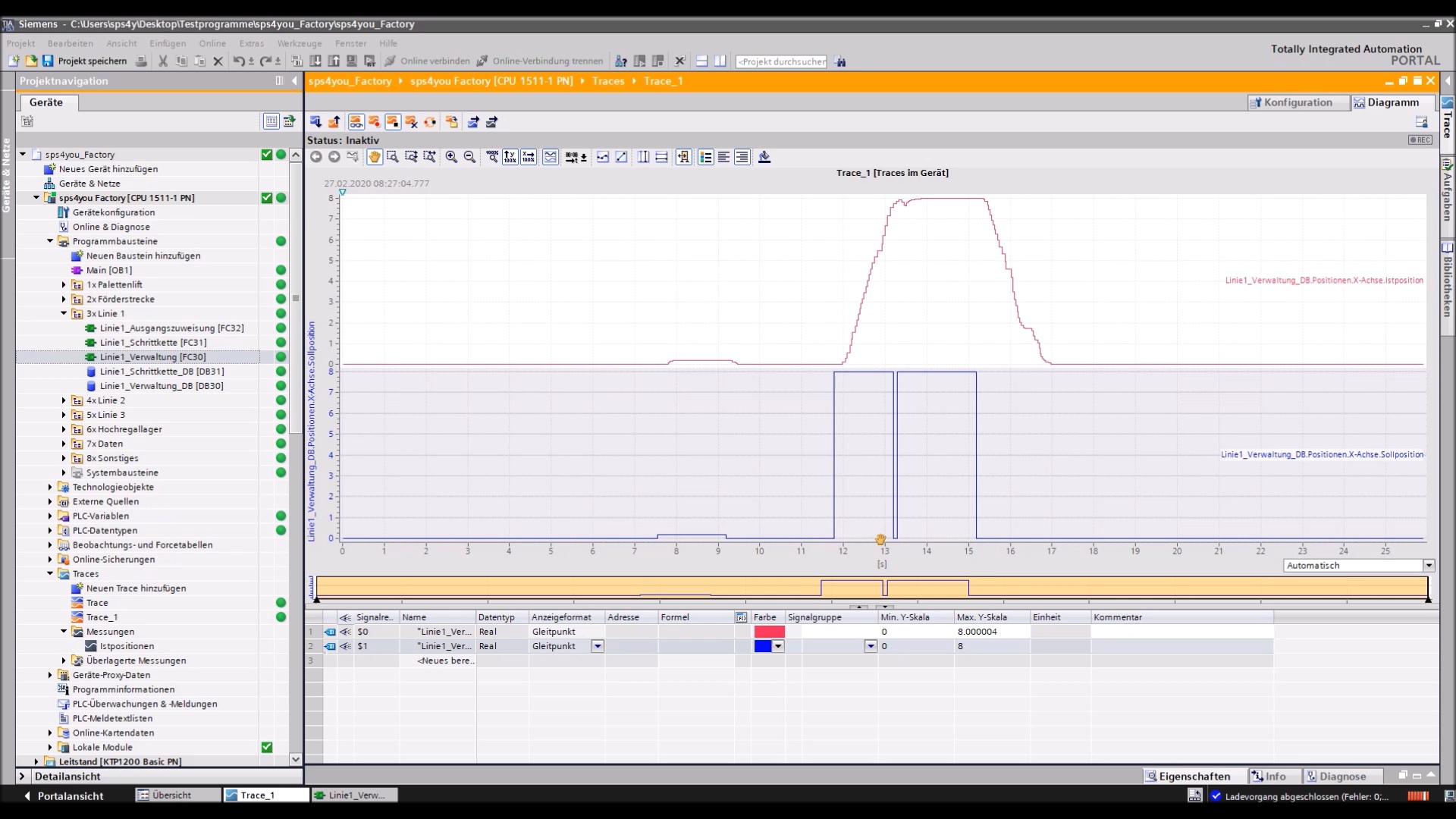This screenshot has height=819, width=1456.
Task: Click the show all 100% zoom icon
Action: pyautogui.click(x=492, y=157)
